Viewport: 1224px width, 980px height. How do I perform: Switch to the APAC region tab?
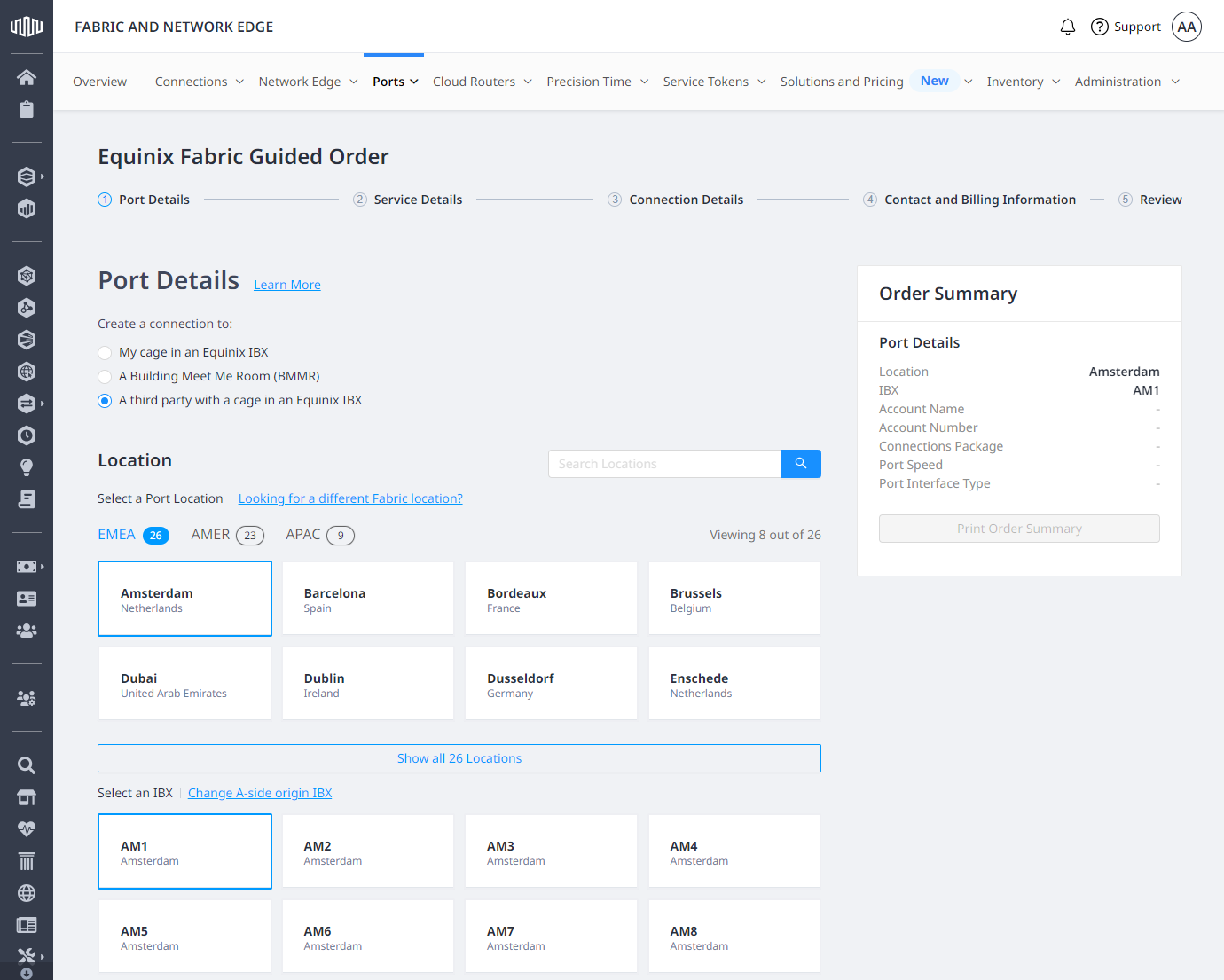click(320, 535)
